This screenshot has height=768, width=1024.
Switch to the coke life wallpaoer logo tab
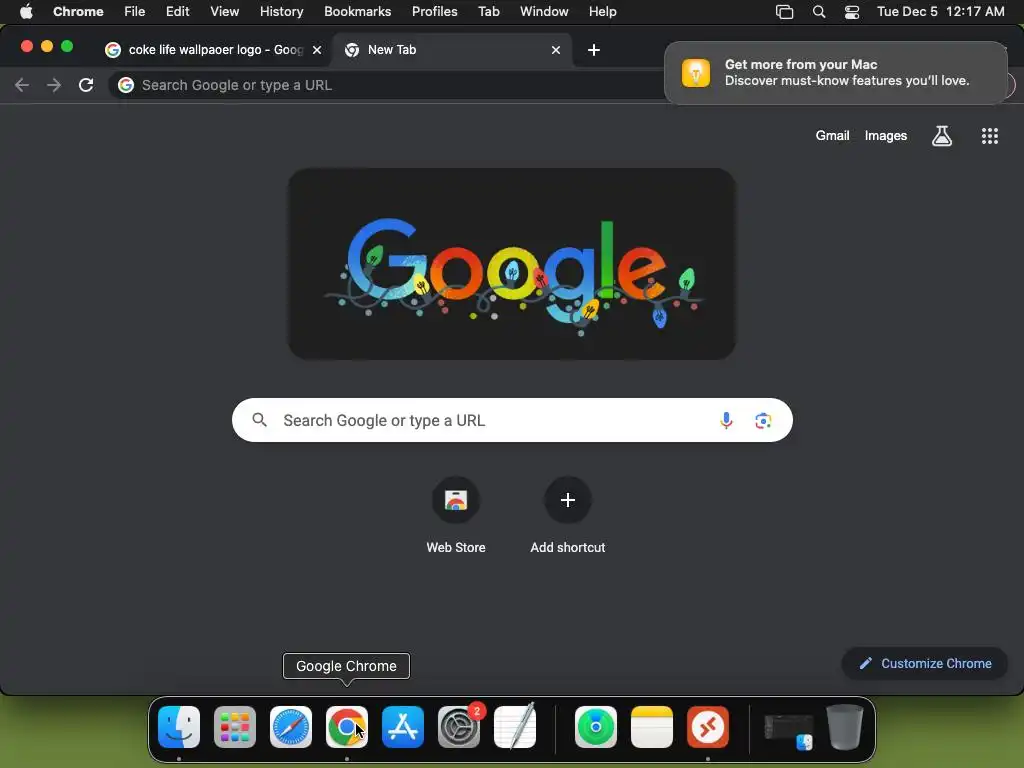pyautogui.click(x=206, y=50)
